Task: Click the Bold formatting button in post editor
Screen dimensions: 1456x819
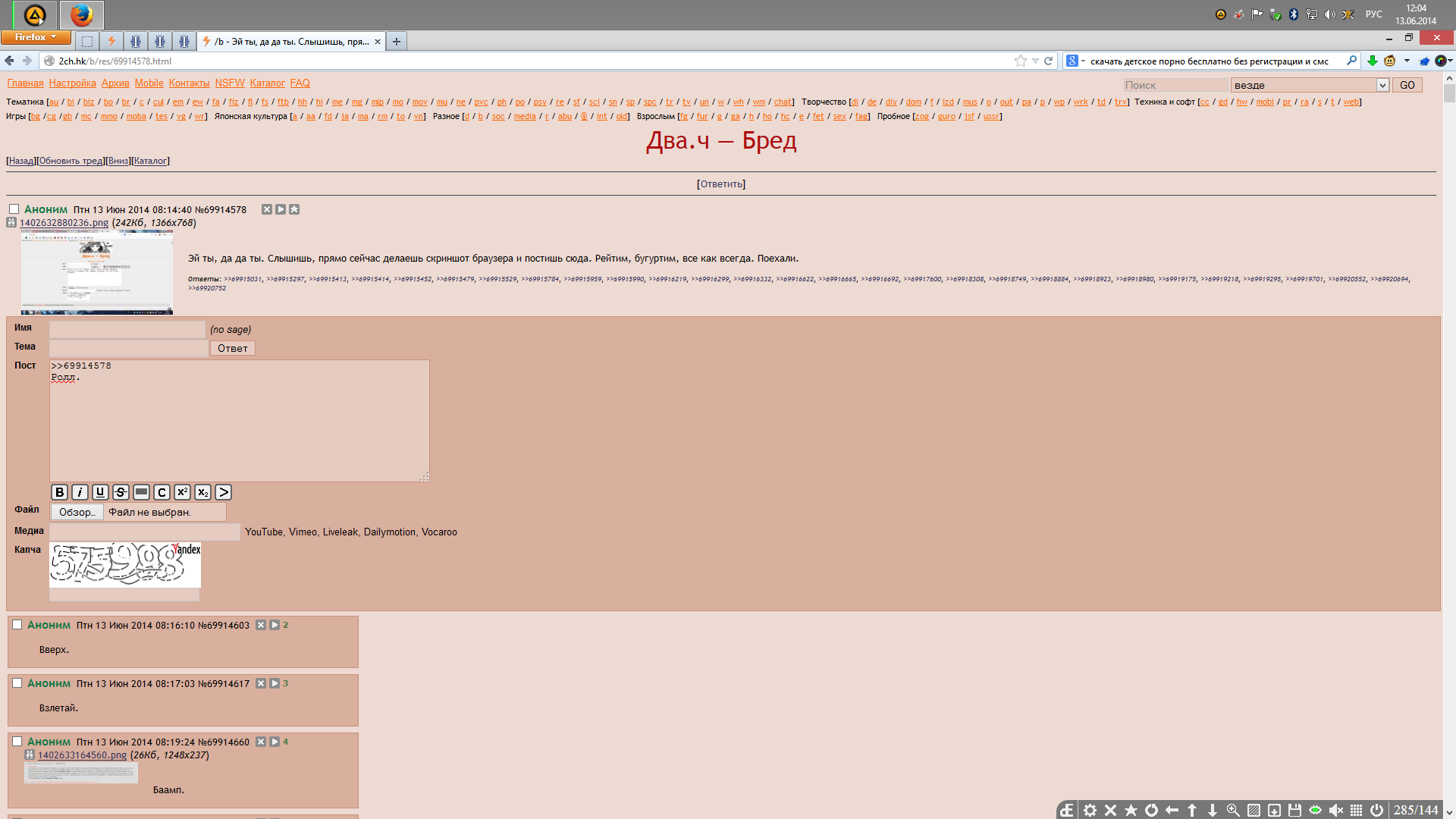Action: pos(59,492)
